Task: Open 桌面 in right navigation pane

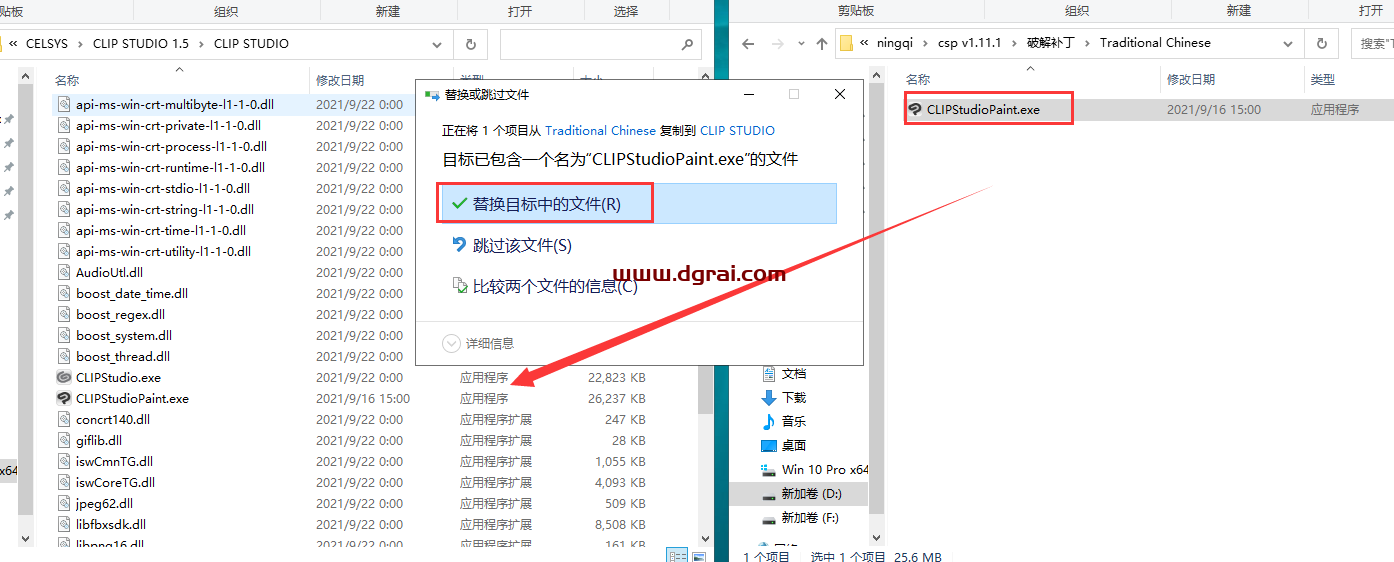Action: coord(794,446)
